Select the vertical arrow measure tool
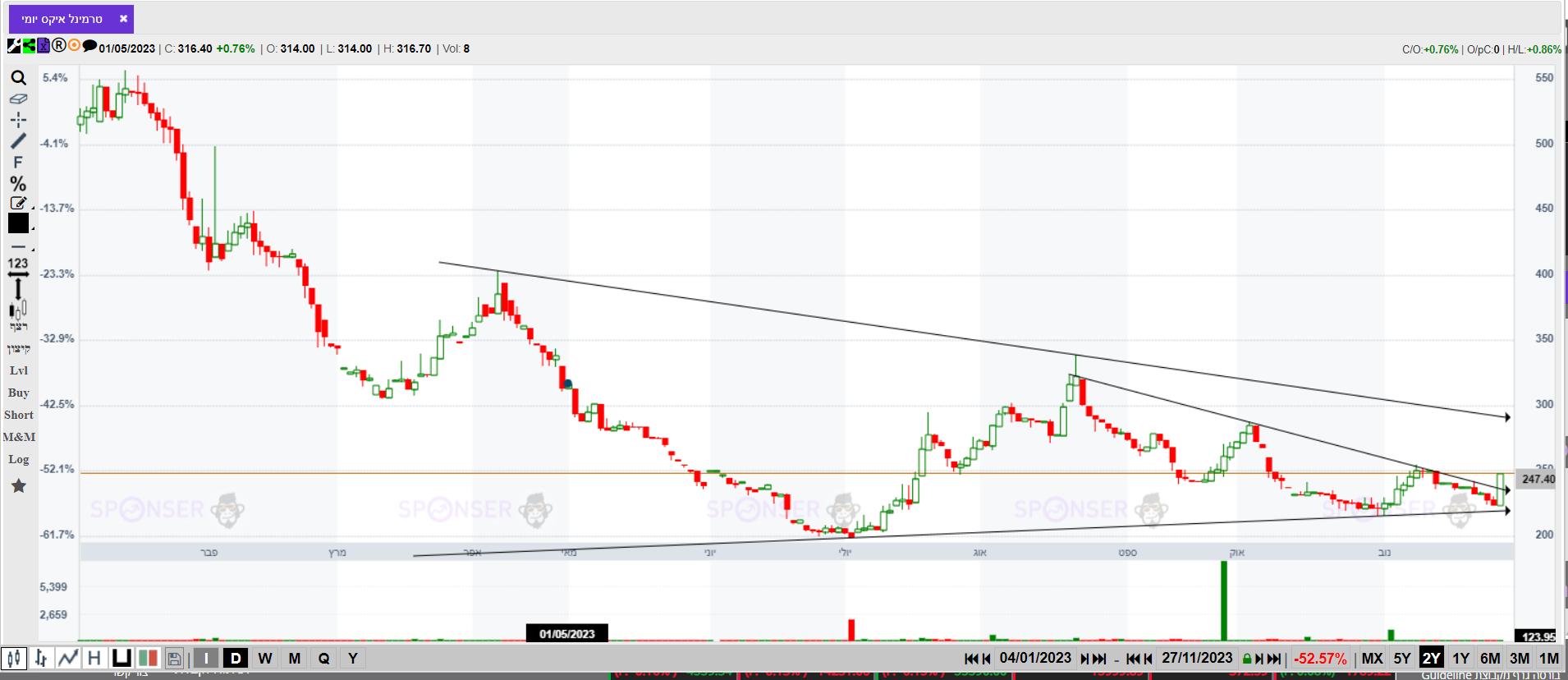This screenshot has width=1568, height=680. (18, 288)
